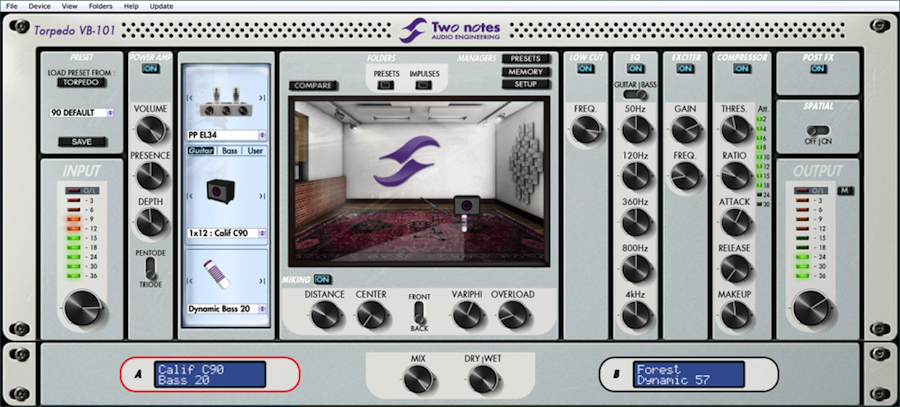Select next power amp arrow
The height and width of the screenshot is (407, 900).
coord(262,98)
